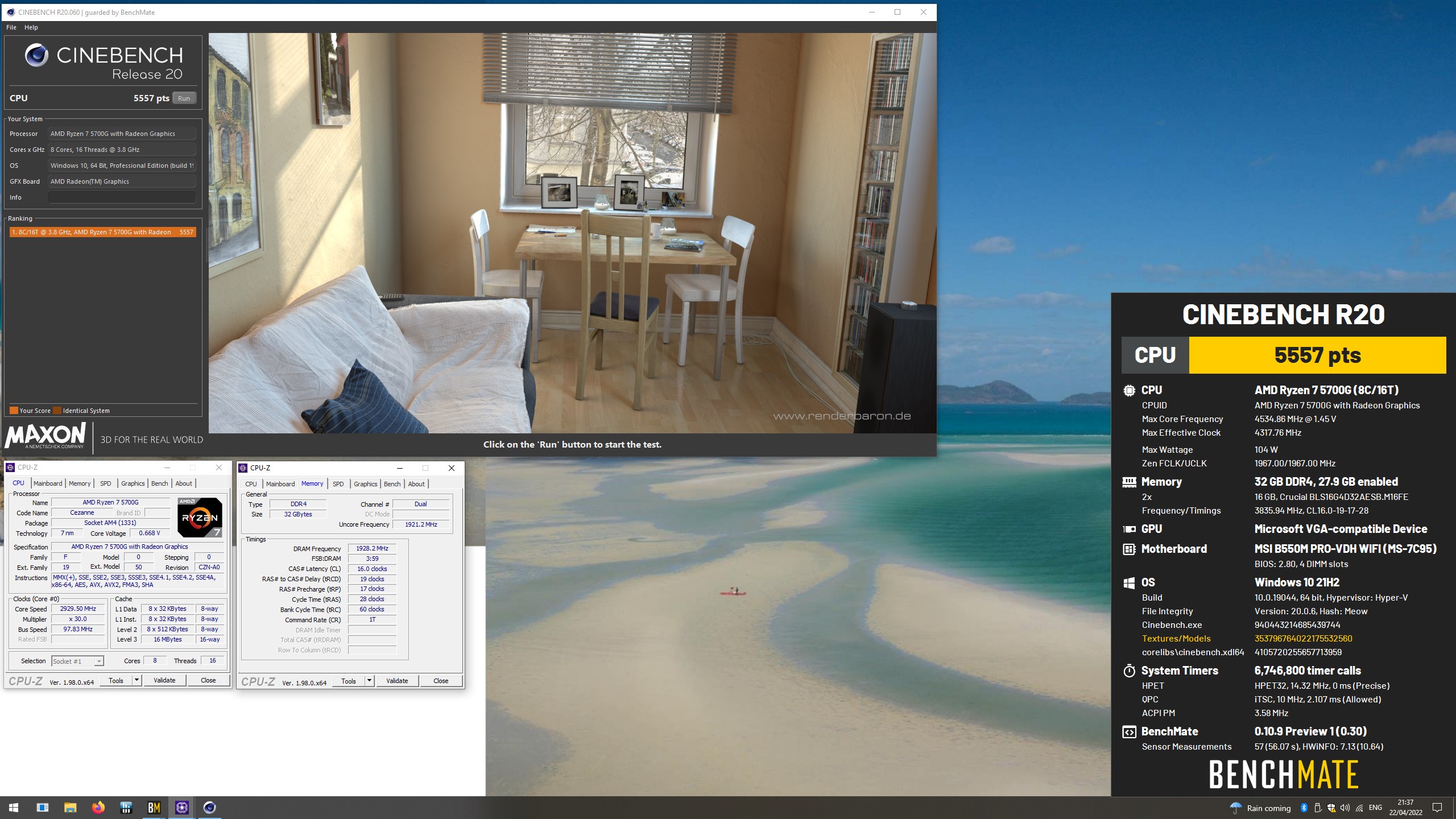
Task: Click the Identical System legend swatch
Action: (57, 411)
